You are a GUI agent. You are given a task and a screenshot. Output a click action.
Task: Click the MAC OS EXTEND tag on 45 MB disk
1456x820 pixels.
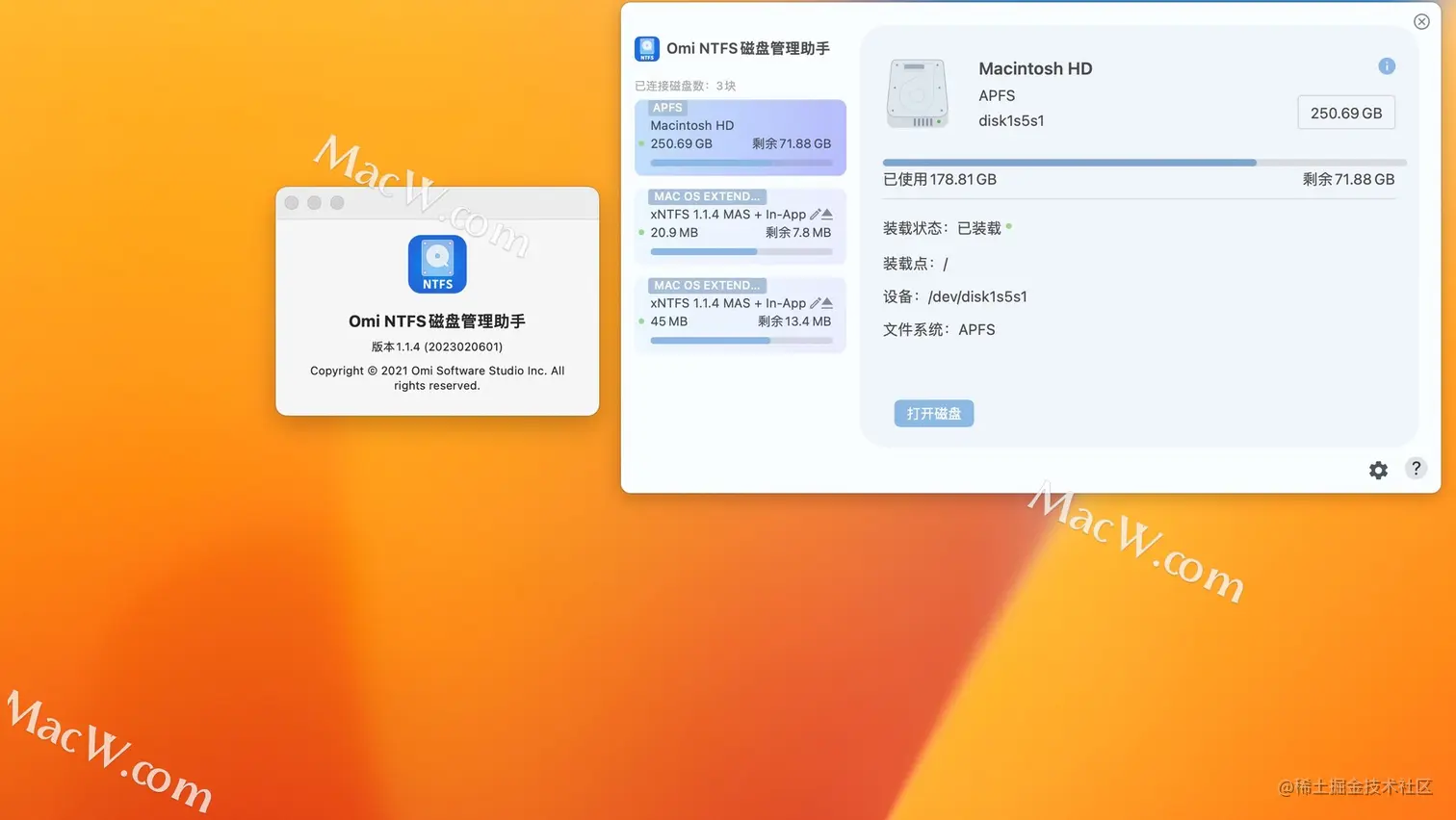point(707,285)
